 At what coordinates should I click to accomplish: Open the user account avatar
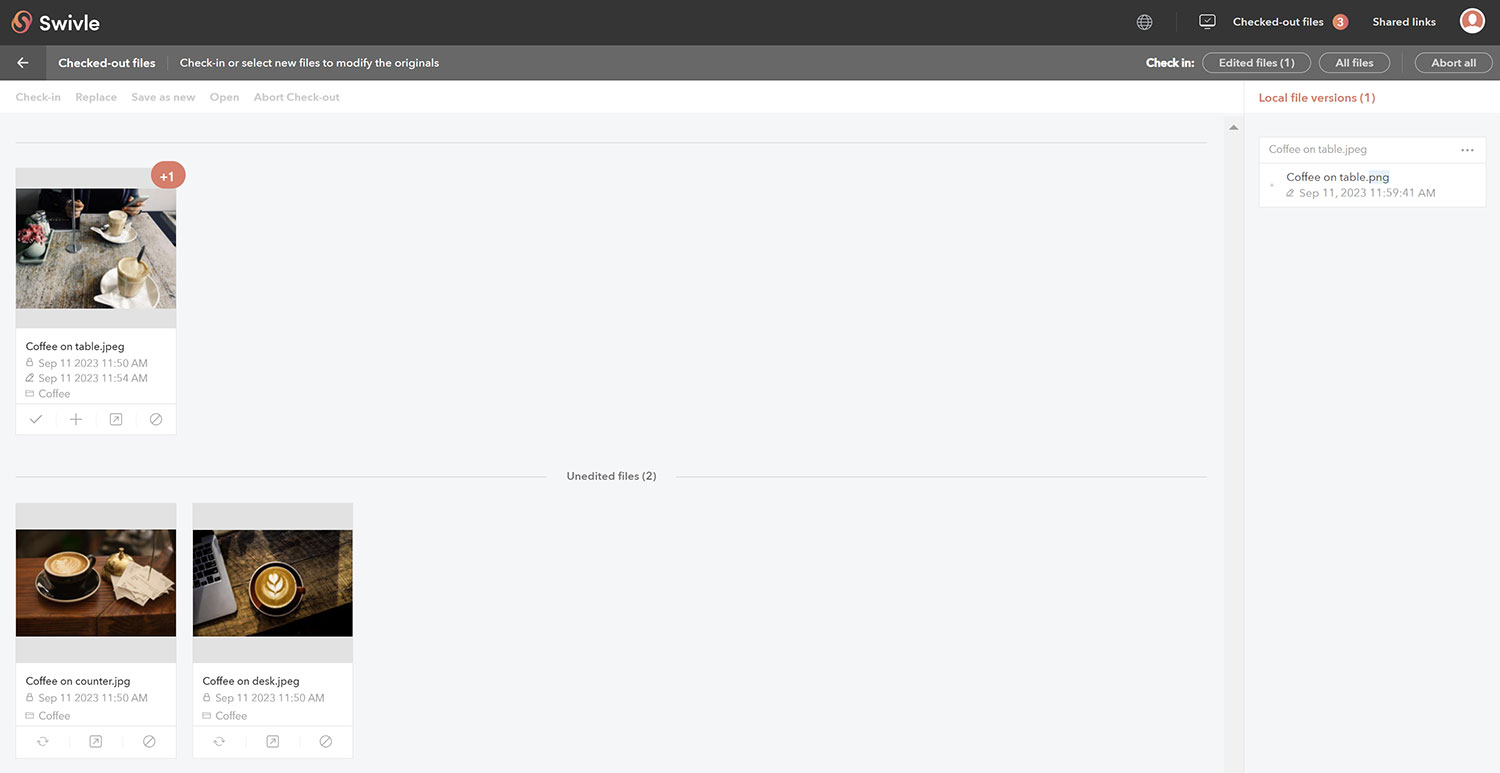[x=1472, y=20]
